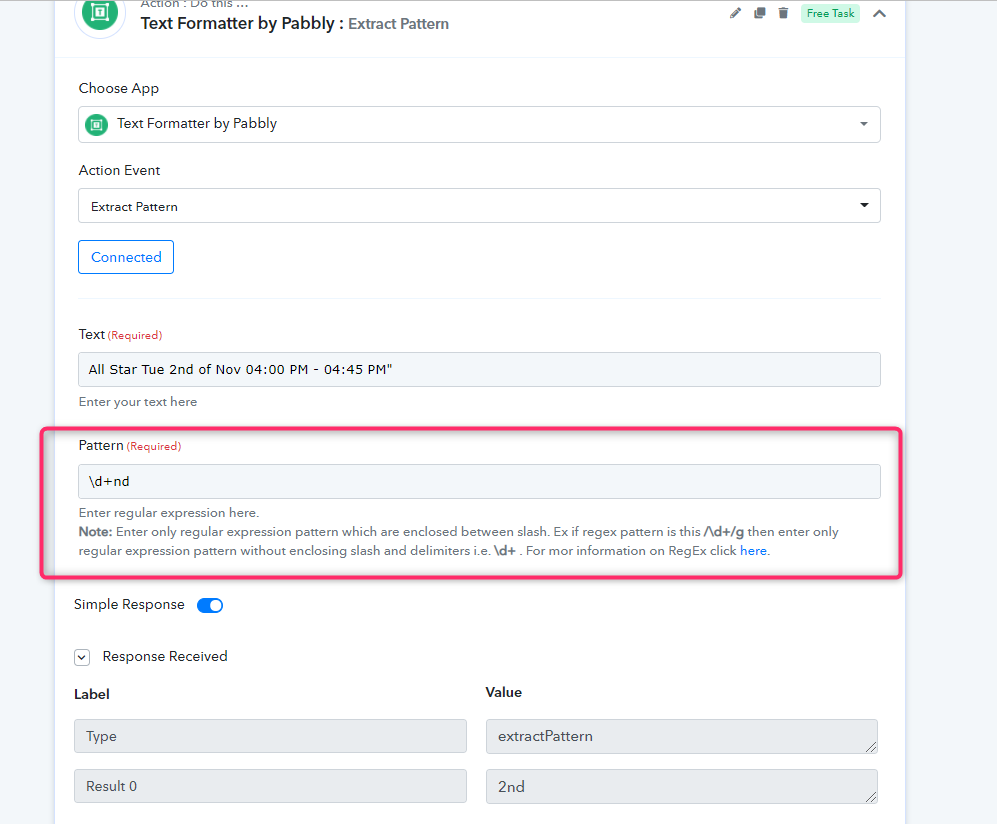
Task: Click the Connected button
Action: click(x=126, y=257)
